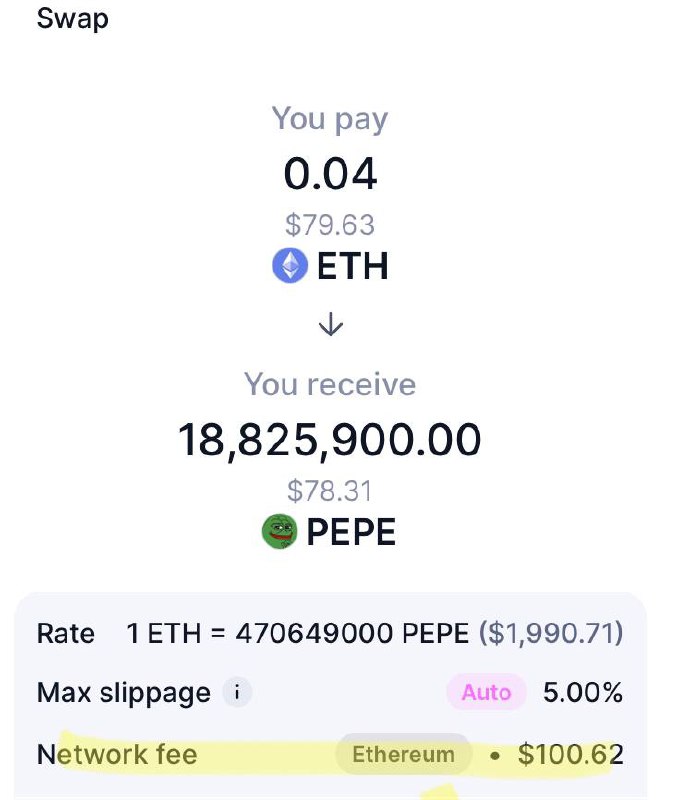Click the ETH coin icon

click(290, 265)
